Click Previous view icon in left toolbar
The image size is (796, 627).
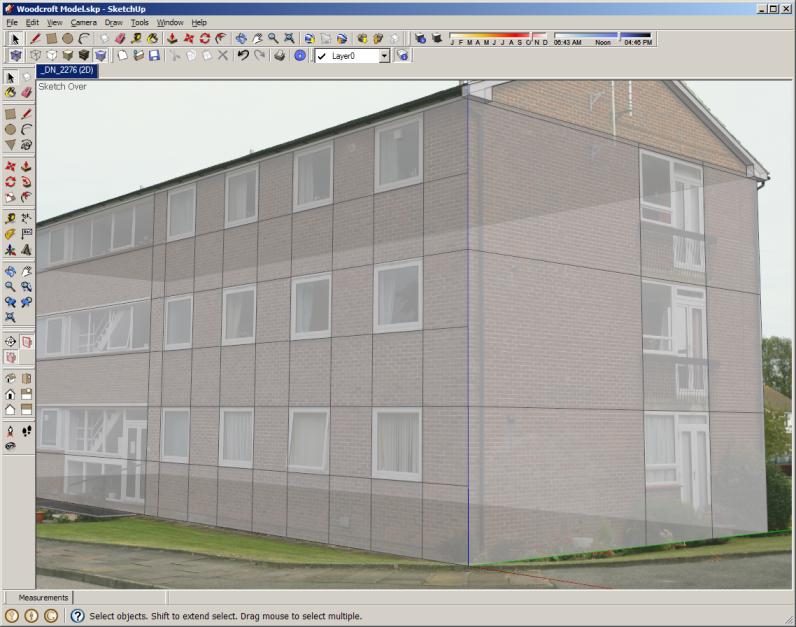point(10,302)
